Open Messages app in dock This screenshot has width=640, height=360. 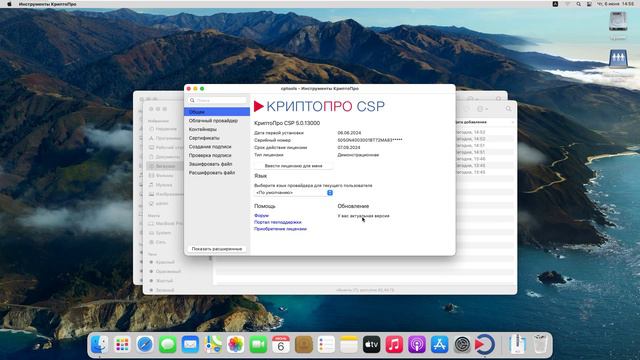[168, 345]
